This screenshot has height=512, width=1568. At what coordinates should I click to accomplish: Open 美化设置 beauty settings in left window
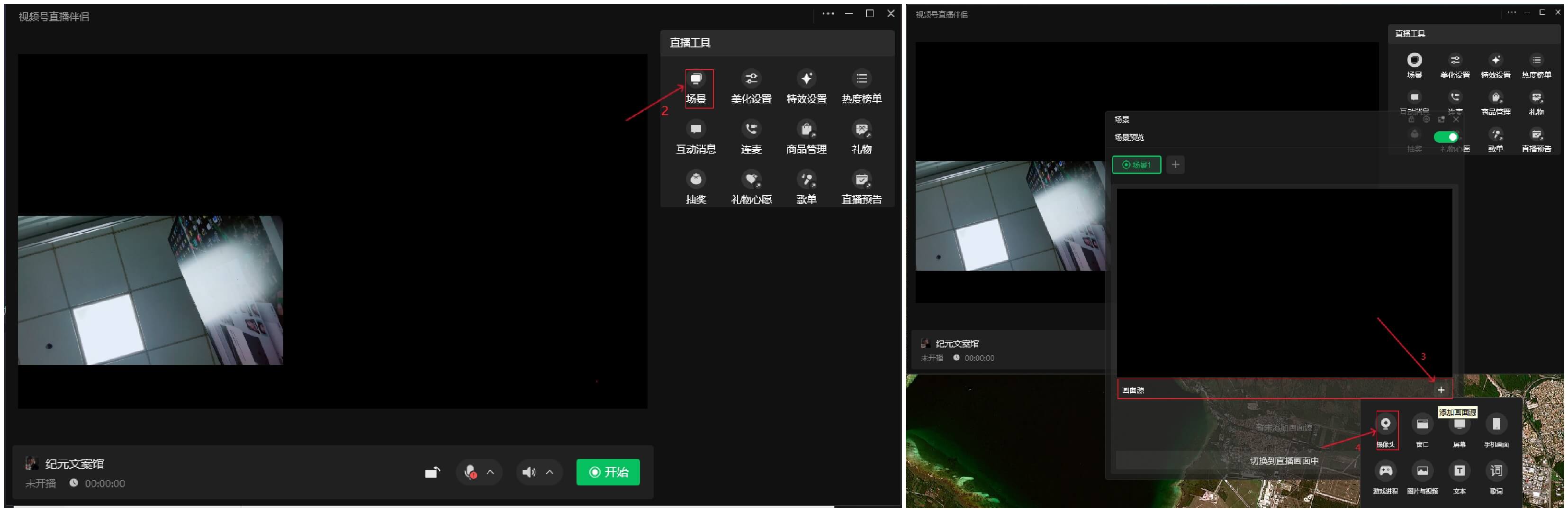tap(751, 88)
